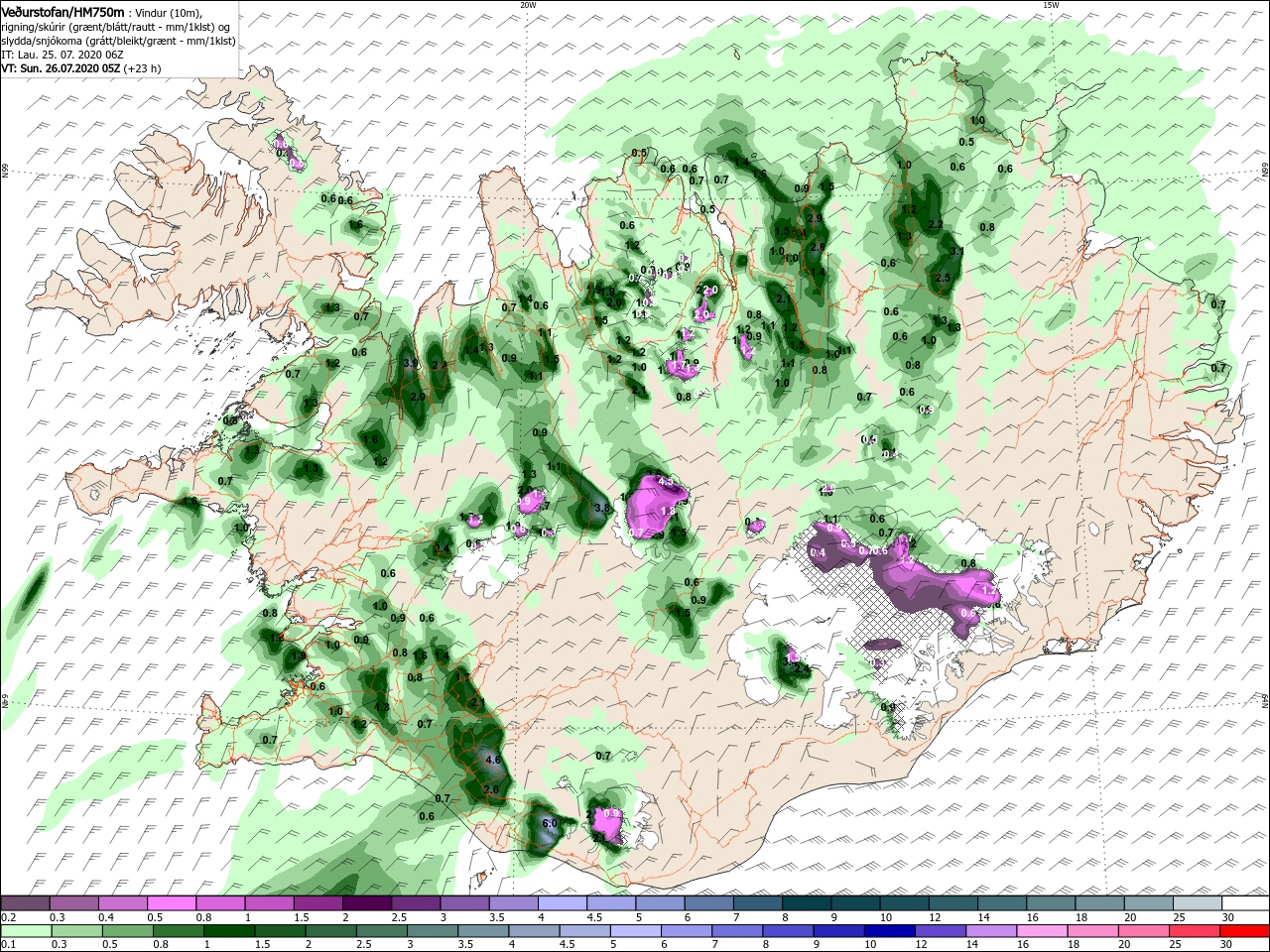Click the pink snow legend swatch between 0.5 and 0.8
Image resolution: width=1270 pixels, height=952 pixels.
[172, 903]
